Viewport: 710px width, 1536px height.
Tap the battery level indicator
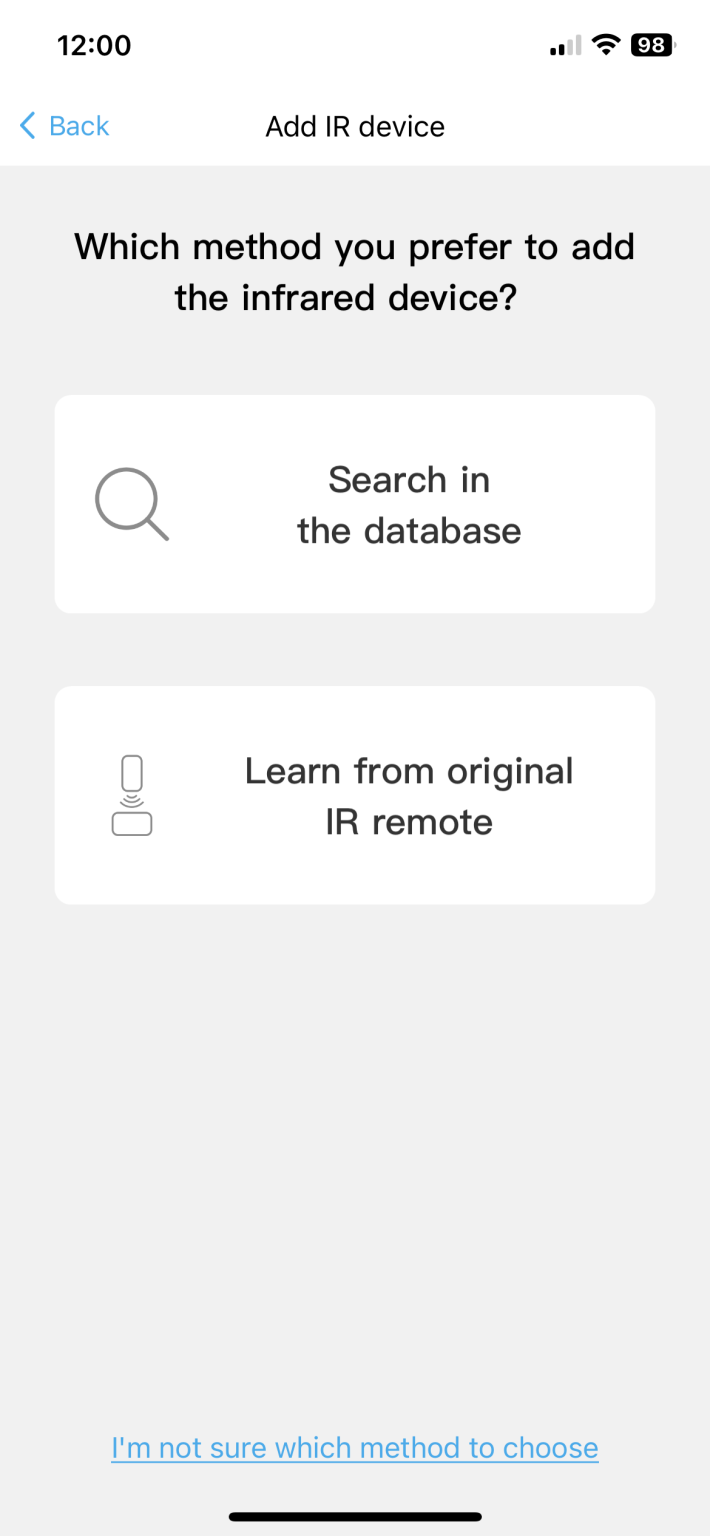pyautogui.click(x=653, y=45)
